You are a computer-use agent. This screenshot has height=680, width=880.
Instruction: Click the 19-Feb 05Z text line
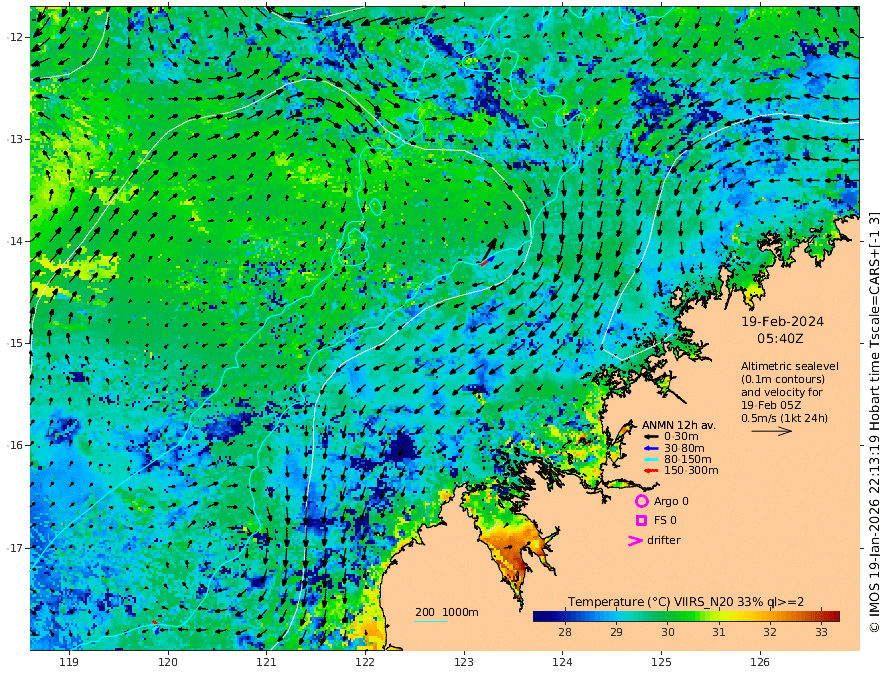771,405
